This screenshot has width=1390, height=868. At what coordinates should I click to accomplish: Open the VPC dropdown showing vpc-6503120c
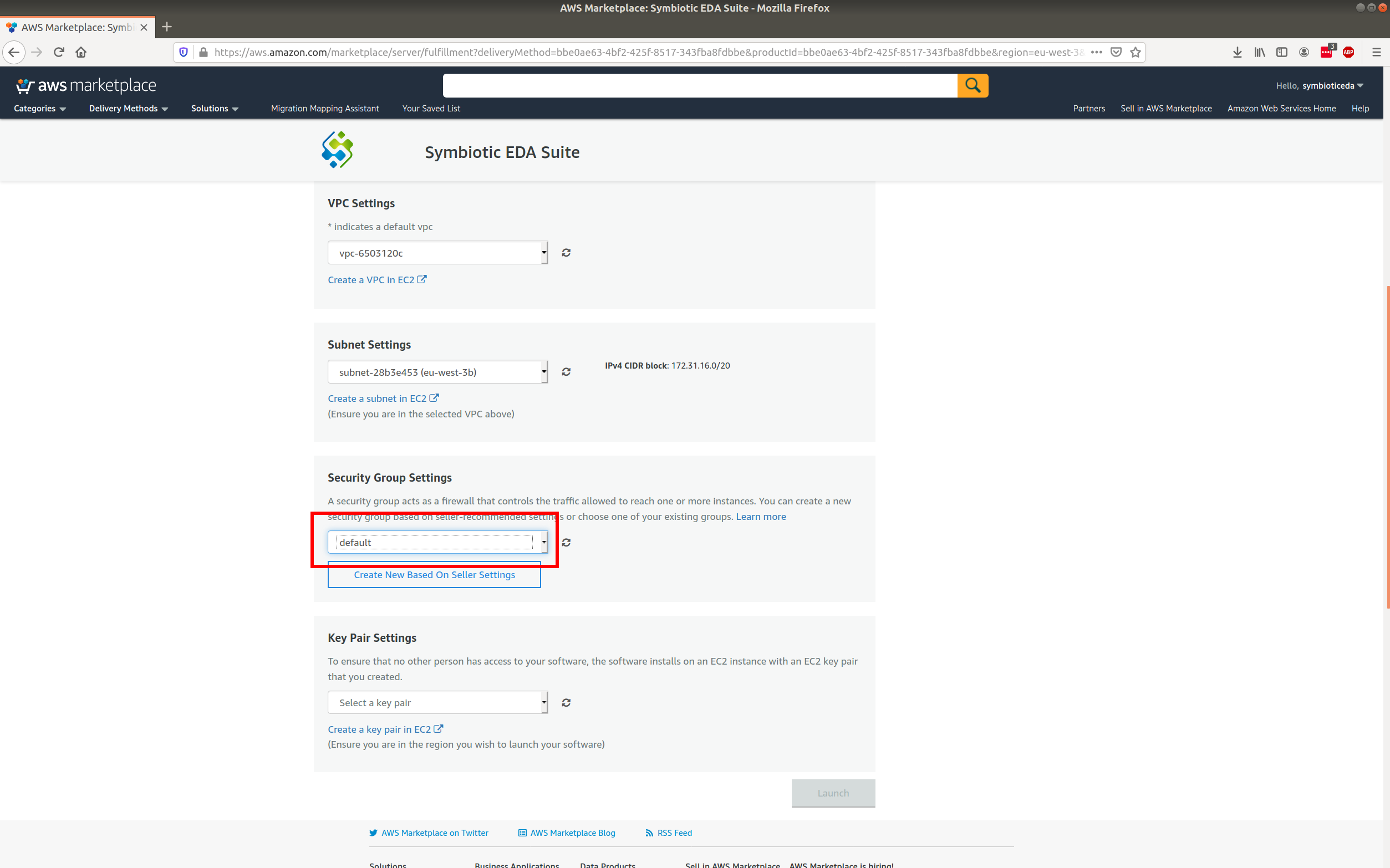(x=437, y=253)
